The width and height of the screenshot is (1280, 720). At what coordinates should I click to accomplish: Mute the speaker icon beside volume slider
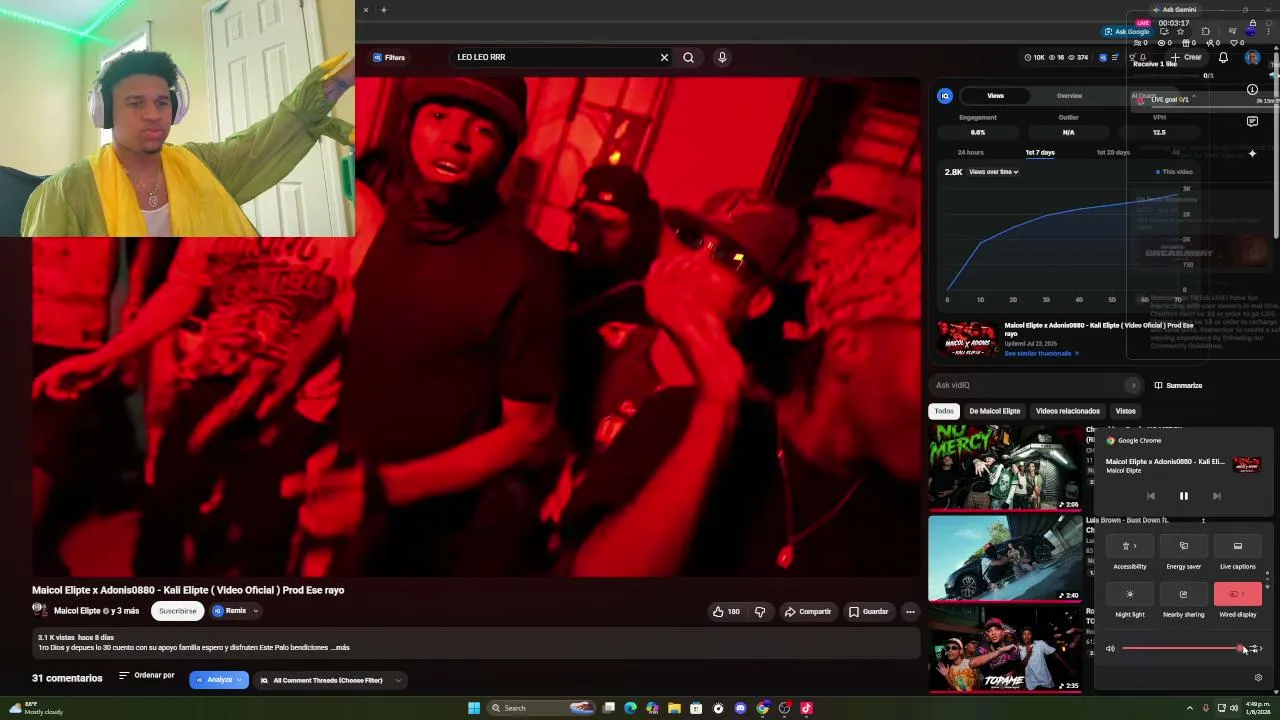point(1110,649)
